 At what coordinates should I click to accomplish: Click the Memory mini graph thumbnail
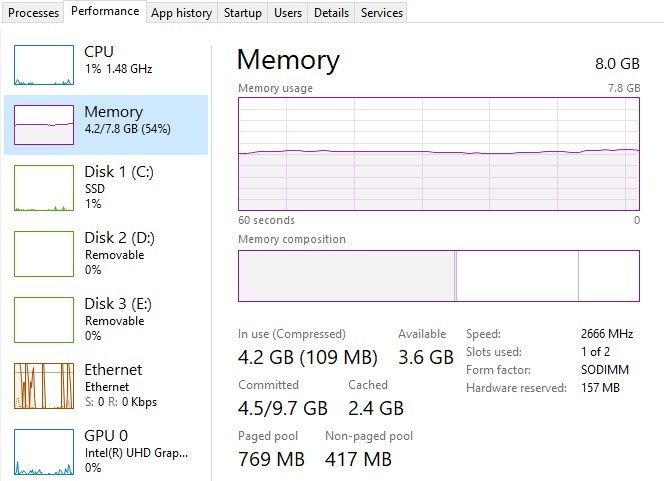point(44,125)
